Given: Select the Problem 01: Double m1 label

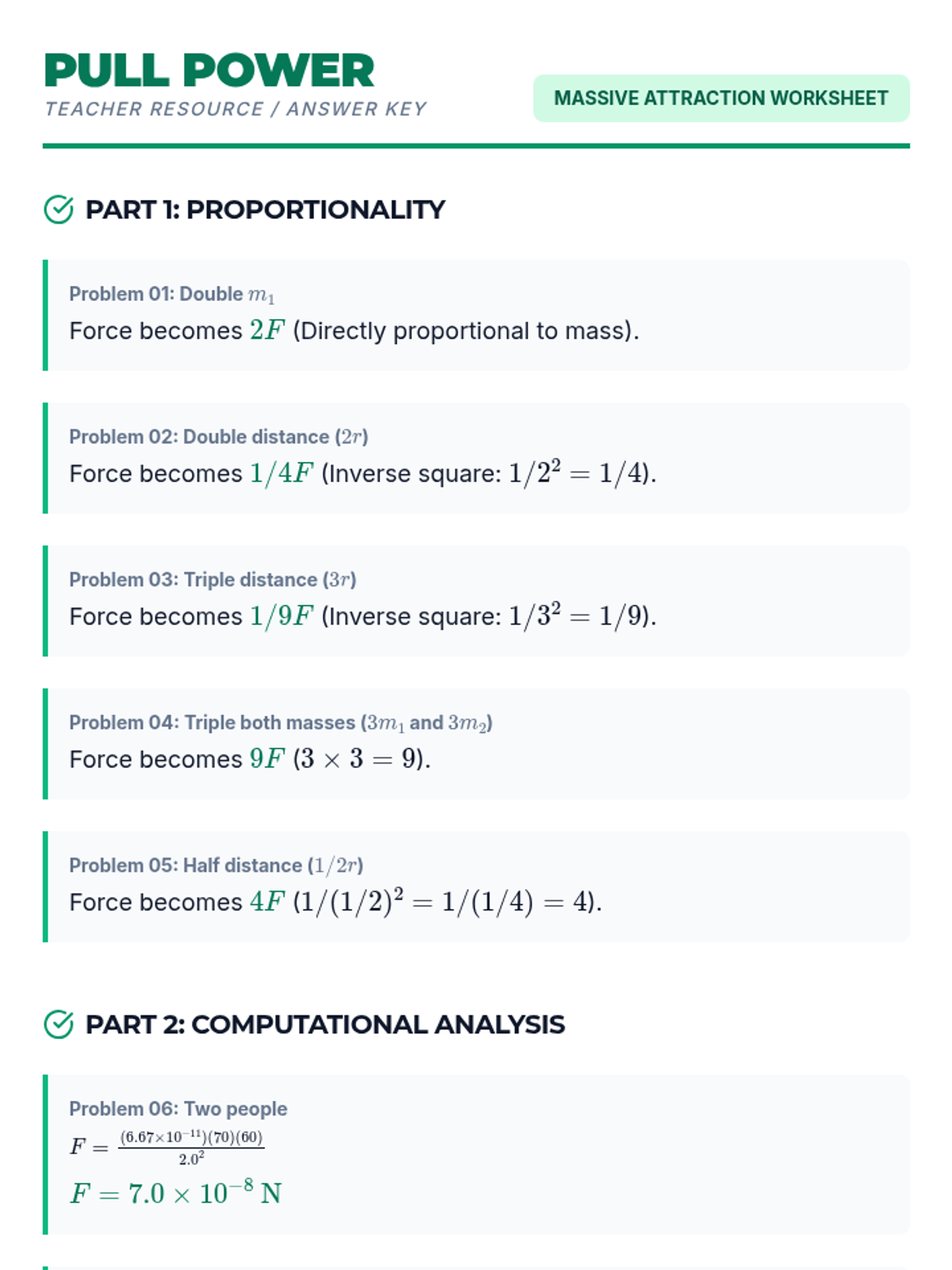Looking at the screenshot, I should click(x=171, y=294).
